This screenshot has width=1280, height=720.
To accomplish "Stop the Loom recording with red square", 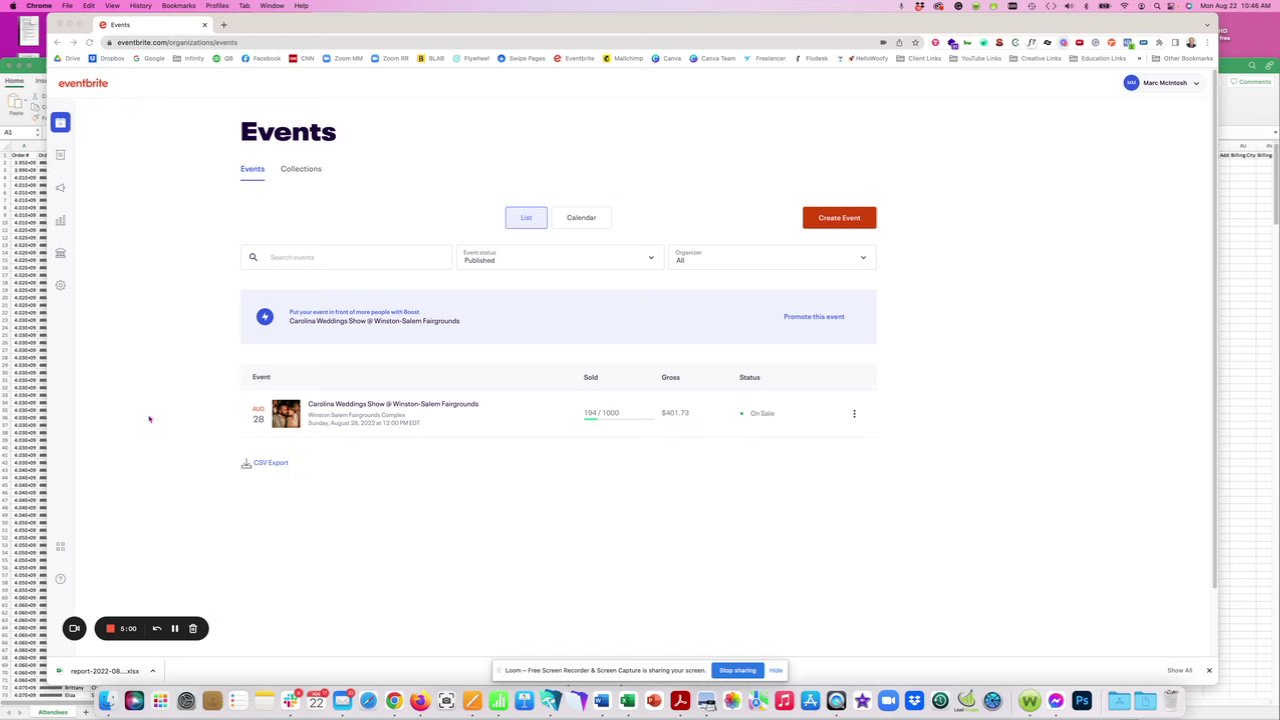I will 110,629.
